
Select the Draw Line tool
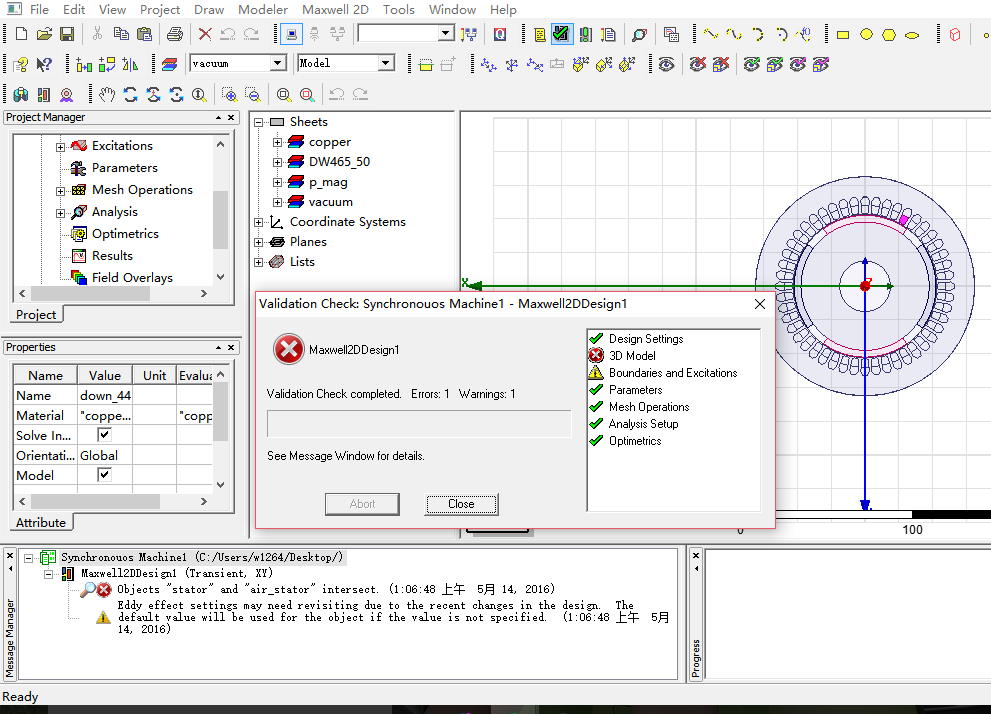click(x=711, y=34)
